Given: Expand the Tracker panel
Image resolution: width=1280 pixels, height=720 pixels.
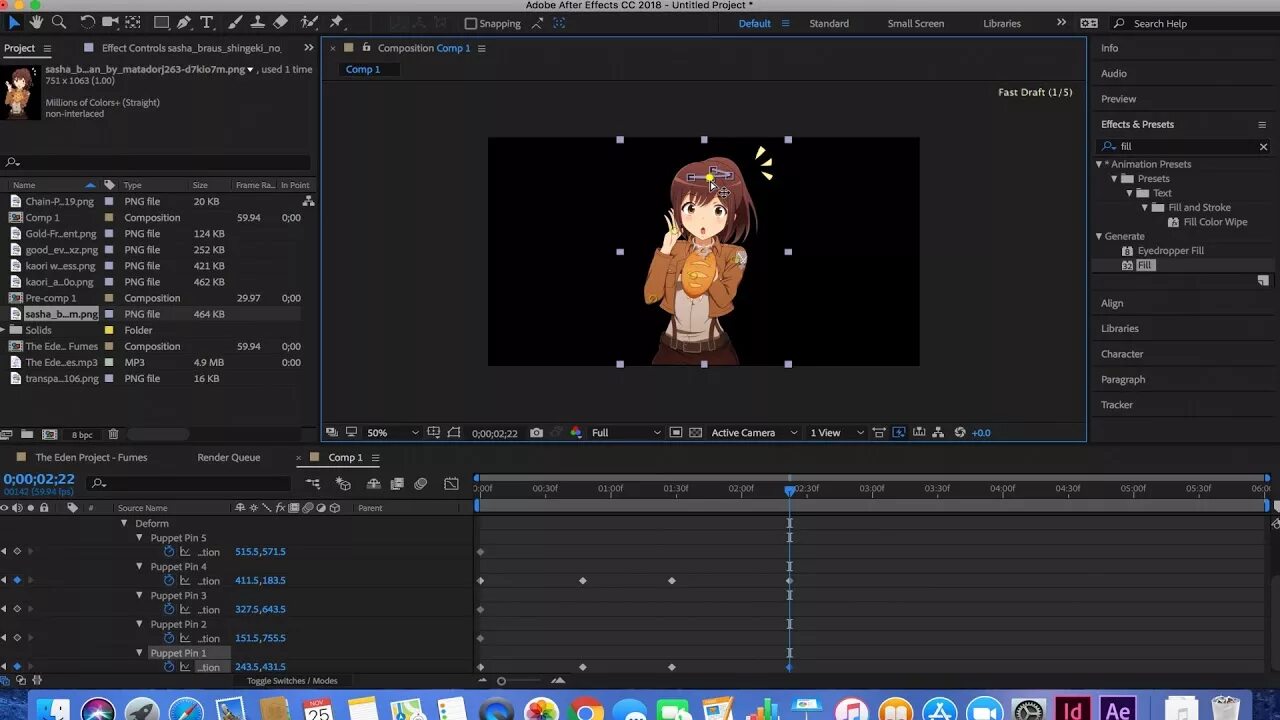Looking at the screenshot, I should pyautogui.click(x=1117, y=405).
